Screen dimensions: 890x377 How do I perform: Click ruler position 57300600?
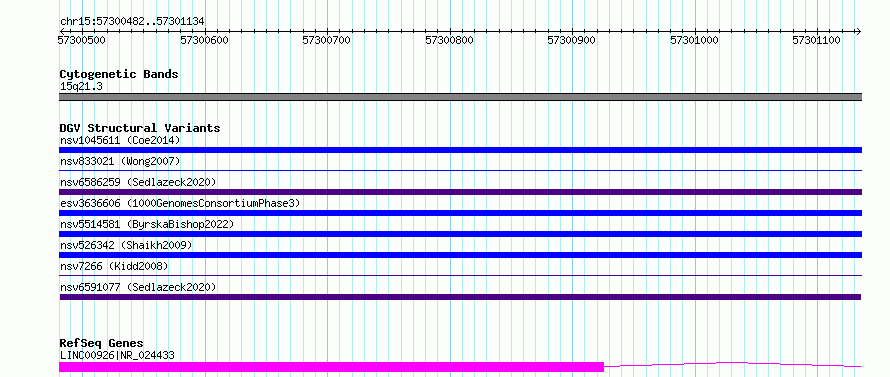[x=204, y=40]
